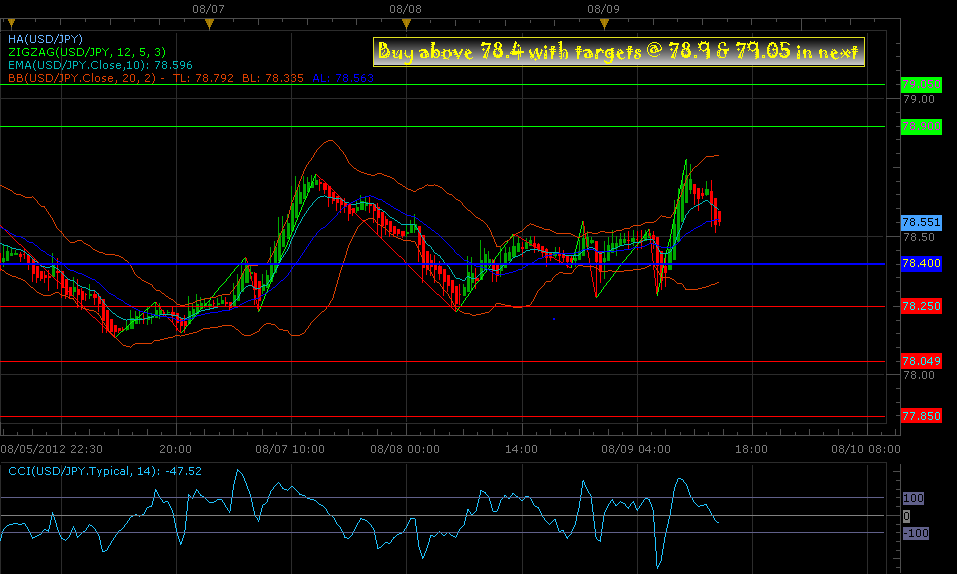Click the 08/08 date label on top axis
957x574 pixels.
[405, 9]
